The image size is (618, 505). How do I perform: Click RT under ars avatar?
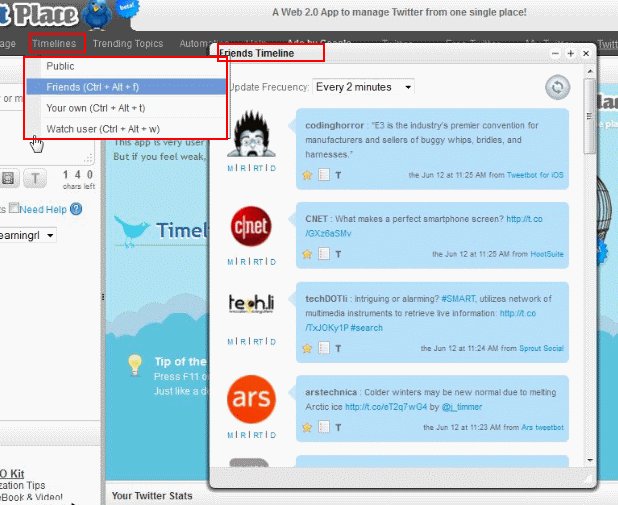(258, 435)
